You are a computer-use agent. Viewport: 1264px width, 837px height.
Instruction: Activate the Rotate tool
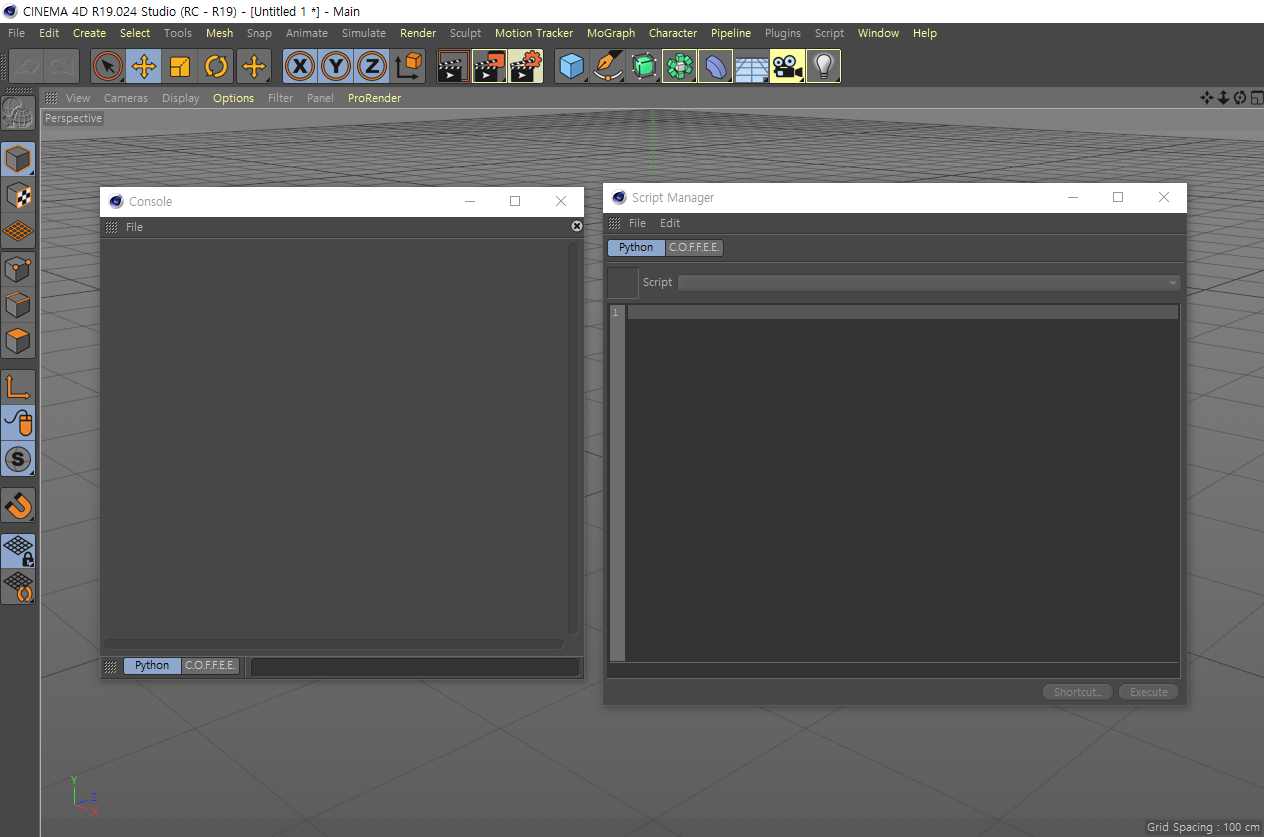216,67
